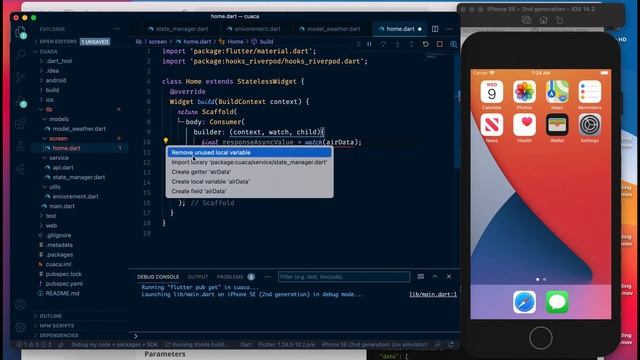Expand the Outline section
This screenshot has width=640, height=360.
coord(51,316)
